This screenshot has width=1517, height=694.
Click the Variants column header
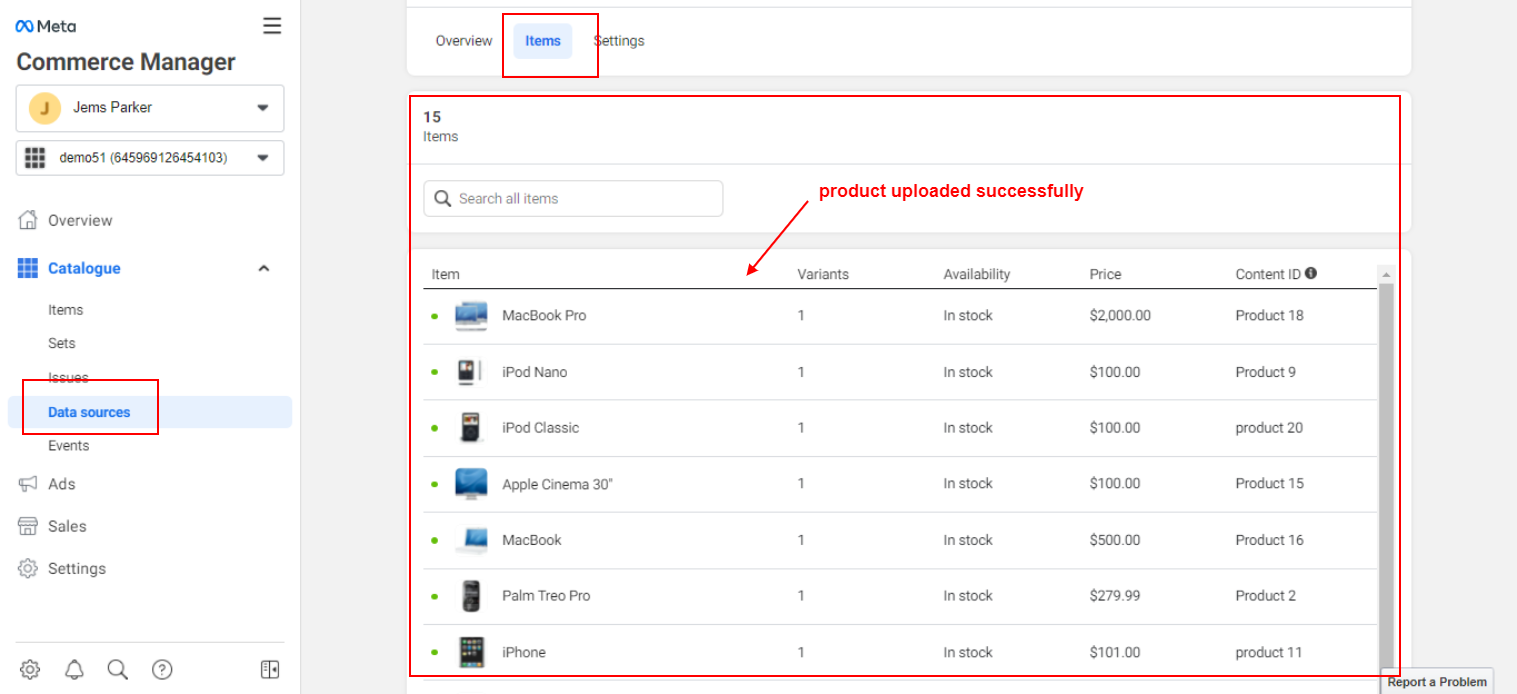point(823,274)
